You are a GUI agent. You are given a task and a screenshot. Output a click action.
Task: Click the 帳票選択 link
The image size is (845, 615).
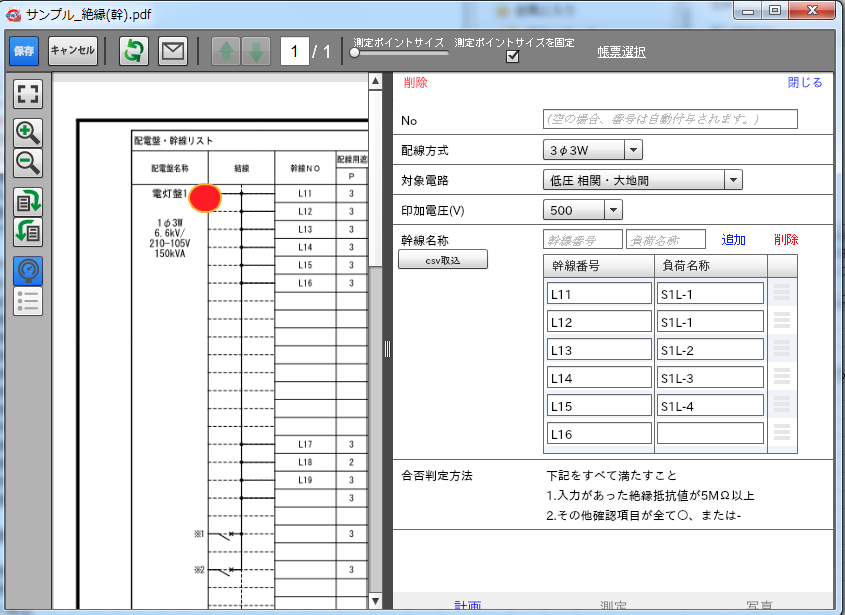tap(621, 52)
